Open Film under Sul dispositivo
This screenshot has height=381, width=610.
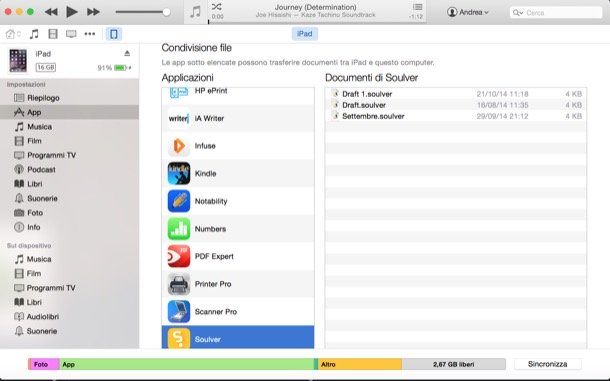pos(69,274)
